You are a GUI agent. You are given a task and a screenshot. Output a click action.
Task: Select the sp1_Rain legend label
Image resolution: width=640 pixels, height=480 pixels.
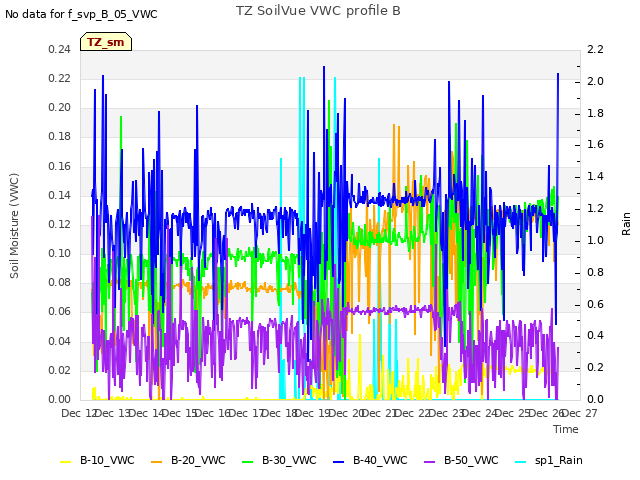pos(559,460)
